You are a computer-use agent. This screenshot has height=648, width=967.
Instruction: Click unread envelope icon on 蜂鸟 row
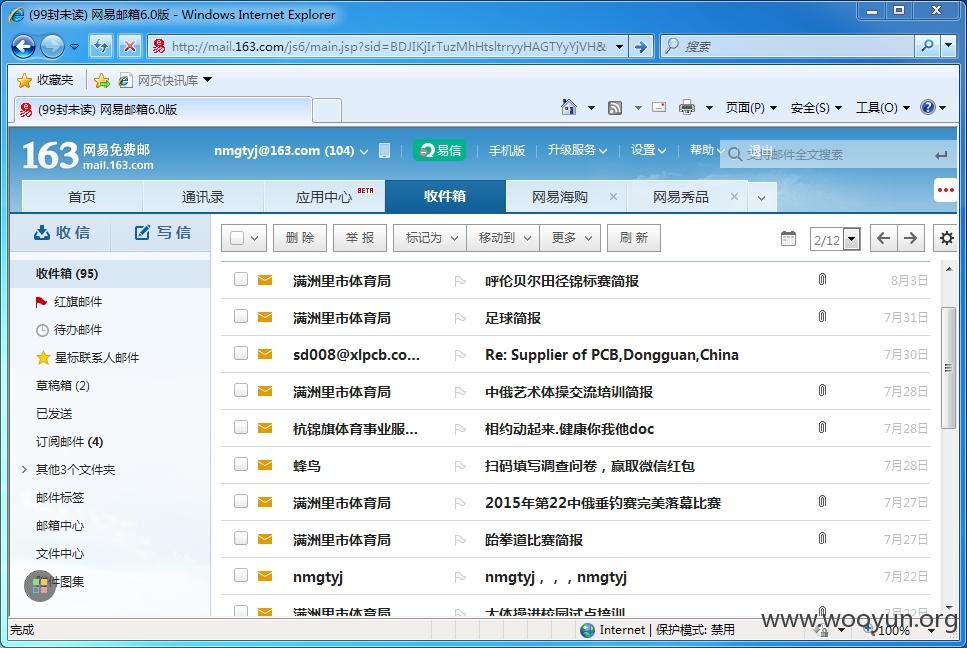click(x=265, y=465)
